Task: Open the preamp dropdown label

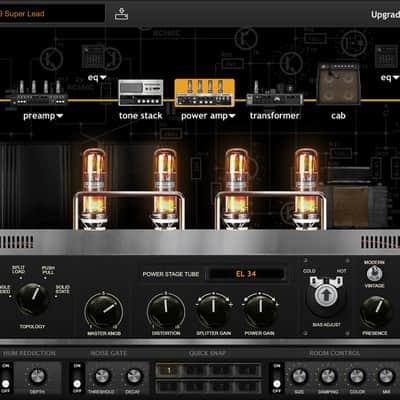Action: click(43, 116)
